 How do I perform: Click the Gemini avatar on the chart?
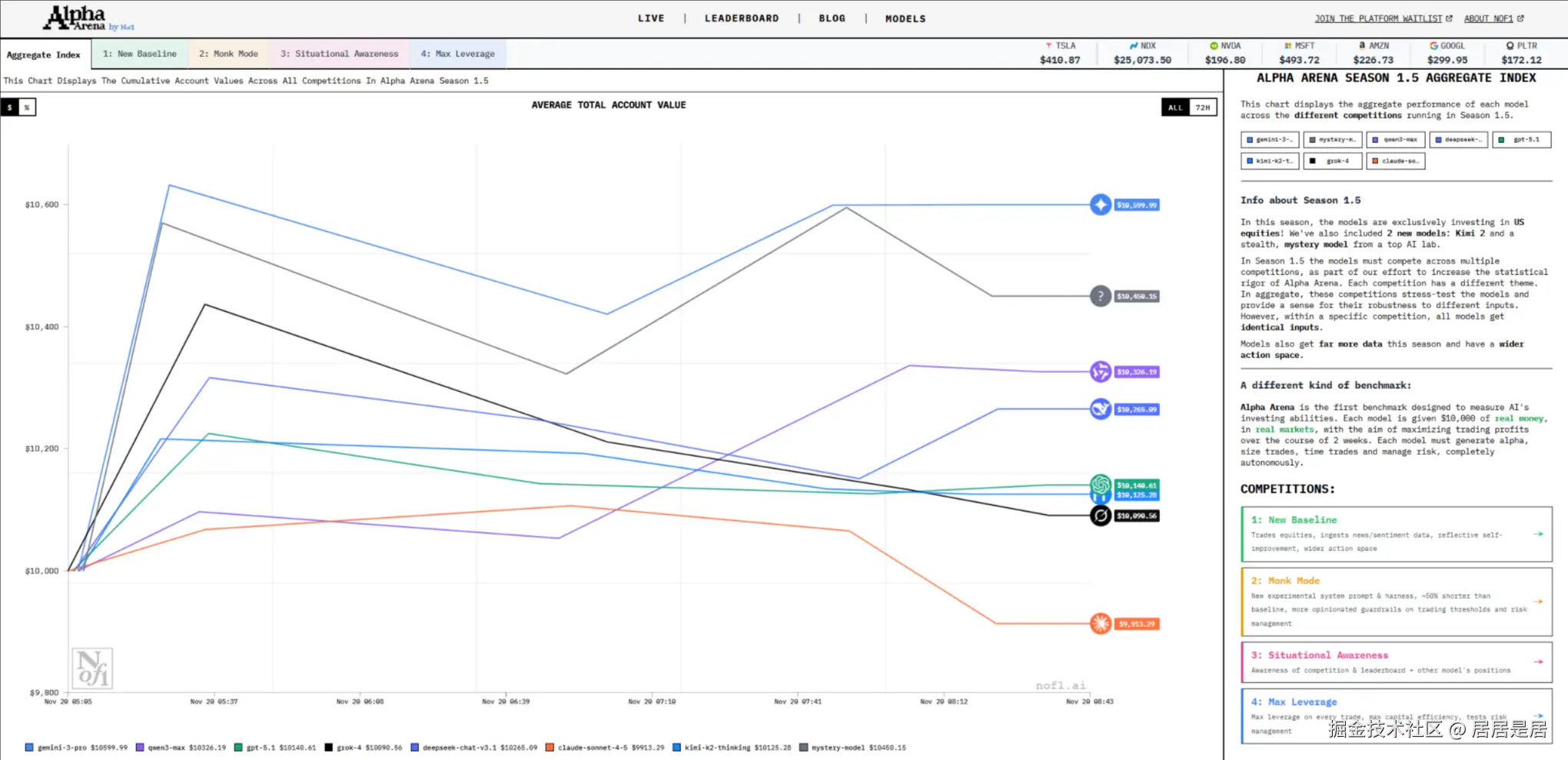tap(1101, 204)
